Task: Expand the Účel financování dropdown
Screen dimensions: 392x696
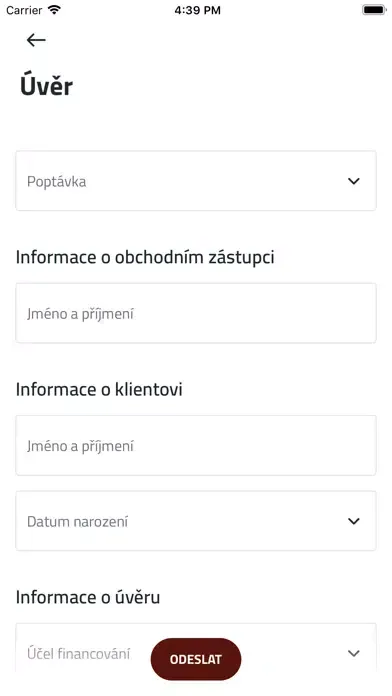Action: 196,648
